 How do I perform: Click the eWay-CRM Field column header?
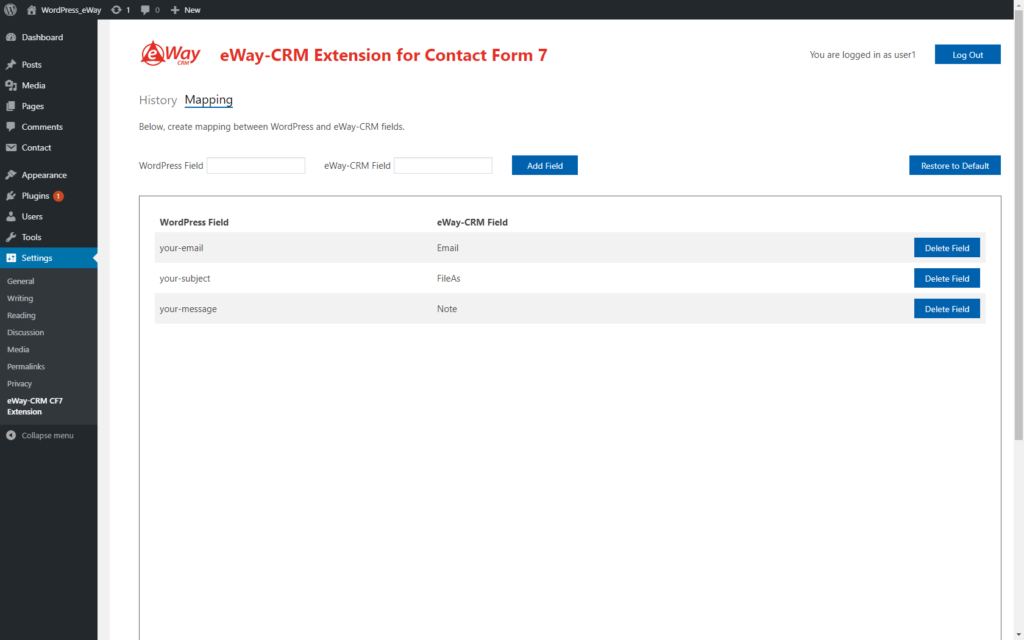pyautogui.click(x=472, y=222)
